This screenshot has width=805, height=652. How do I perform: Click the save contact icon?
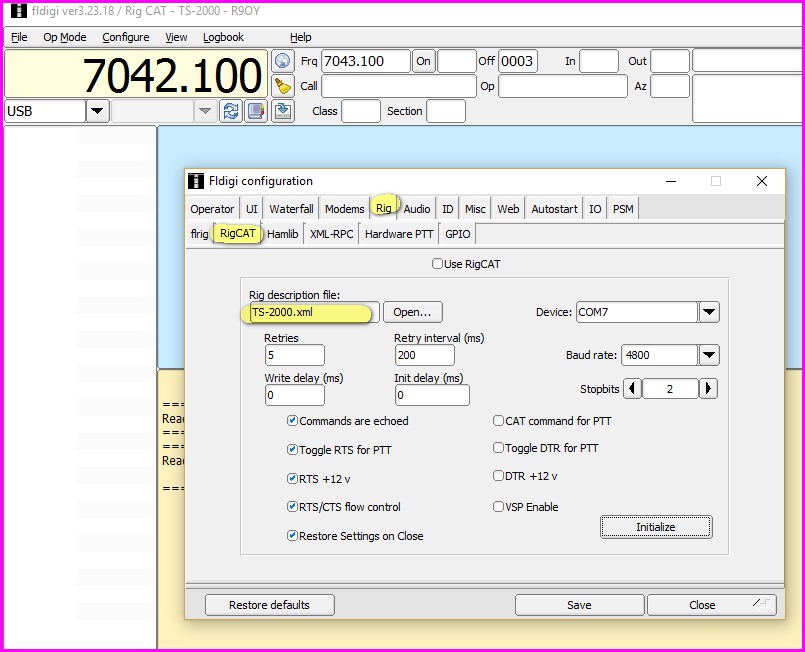(283, 111)
